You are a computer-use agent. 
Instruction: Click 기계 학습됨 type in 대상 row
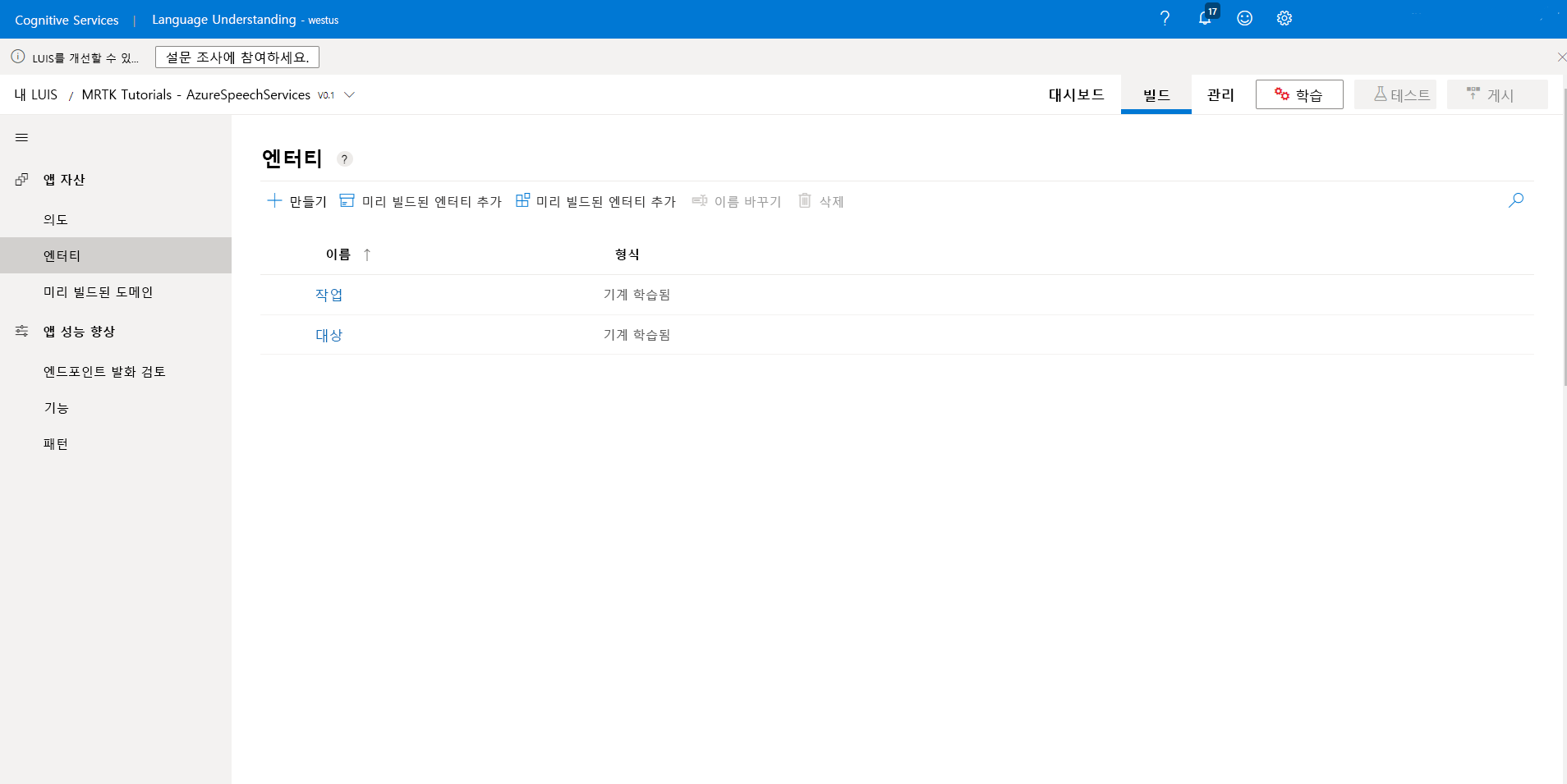(x=636, y=335)
